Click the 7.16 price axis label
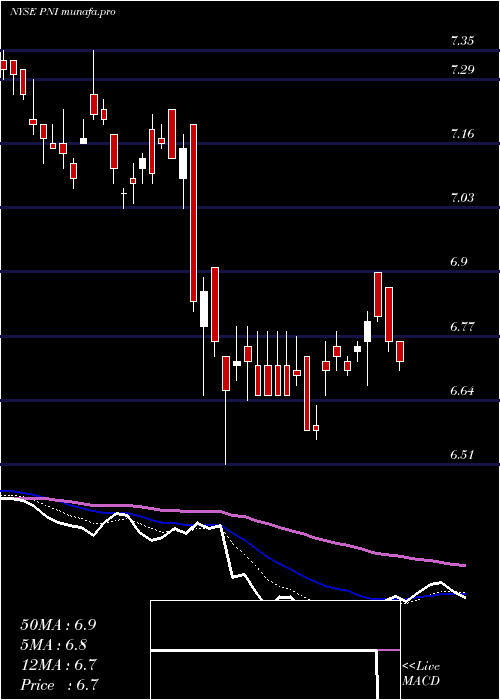 coord(462,134)
